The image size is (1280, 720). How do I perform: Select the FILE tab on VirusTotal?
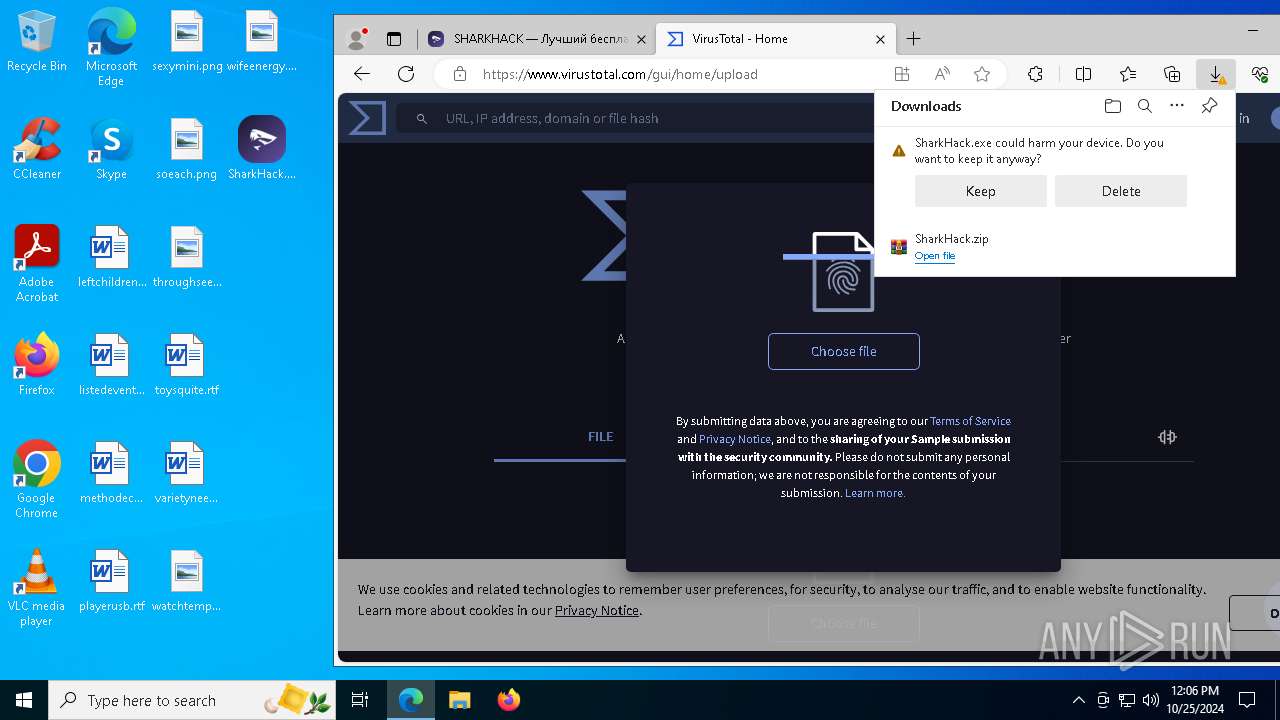click(x=600, y=437)
